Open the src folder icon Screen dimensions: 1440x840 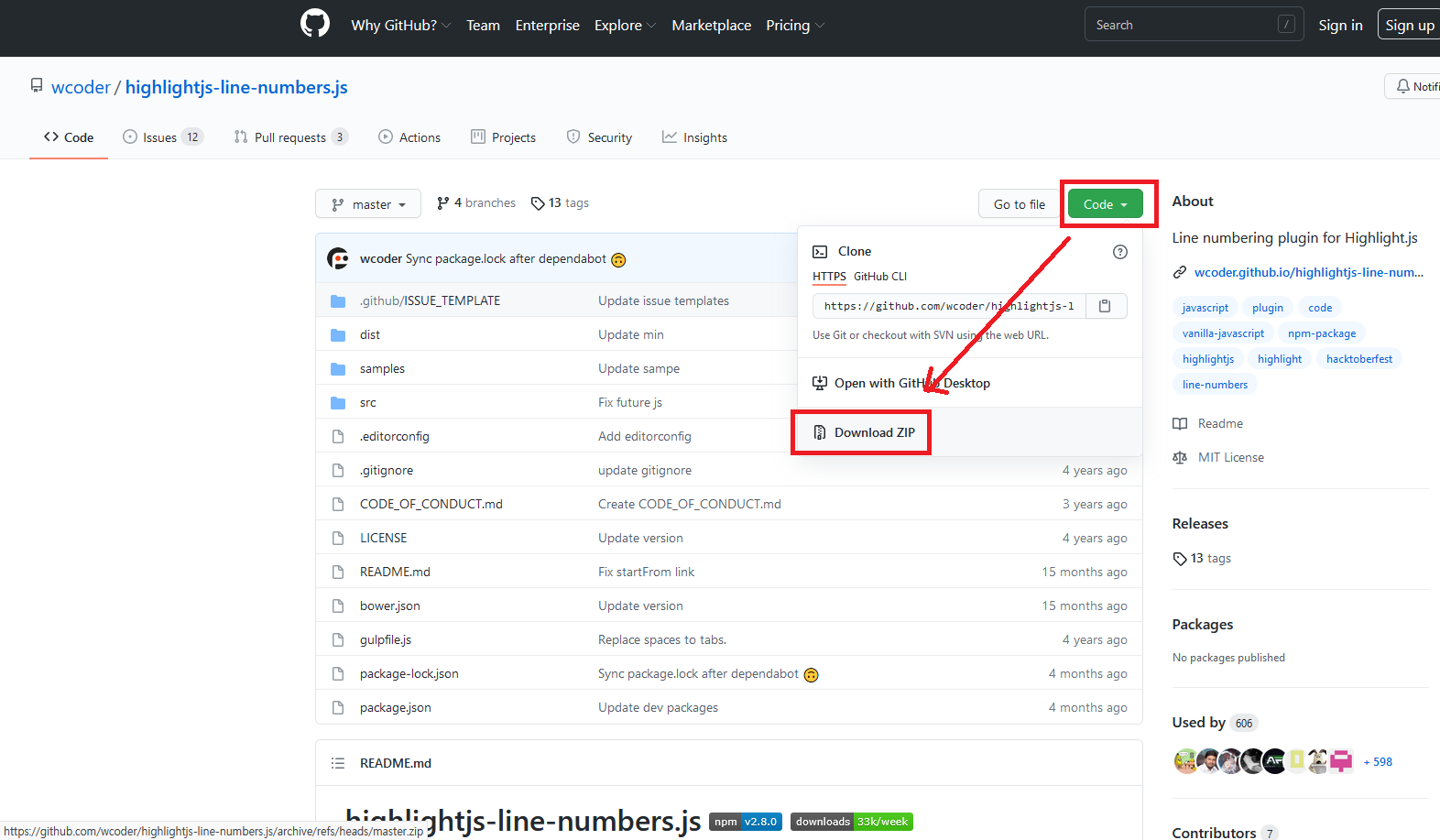pyautogui.click(x=338, y=403)
